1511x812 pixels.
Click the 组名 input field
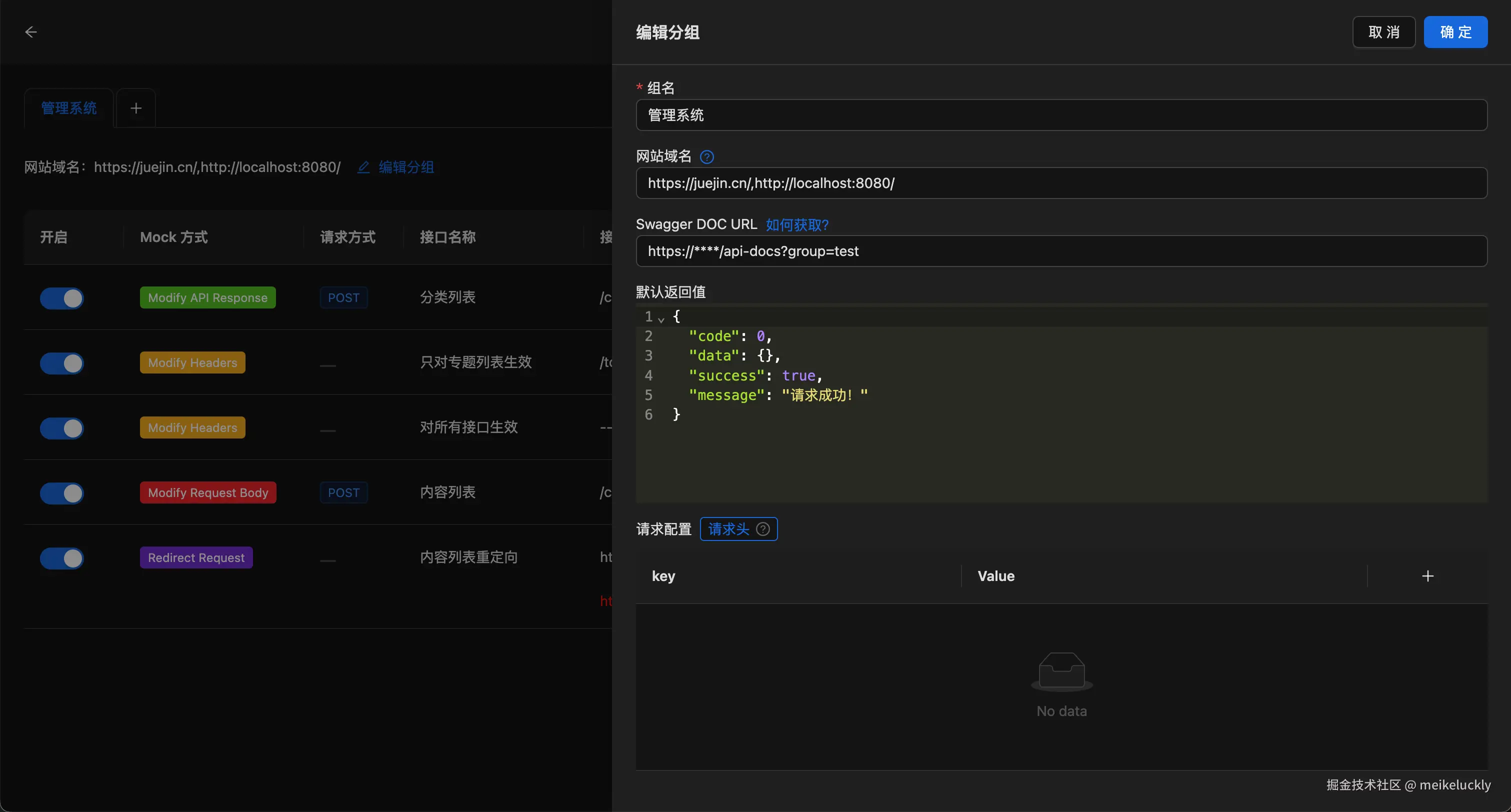click(1060, 115)
